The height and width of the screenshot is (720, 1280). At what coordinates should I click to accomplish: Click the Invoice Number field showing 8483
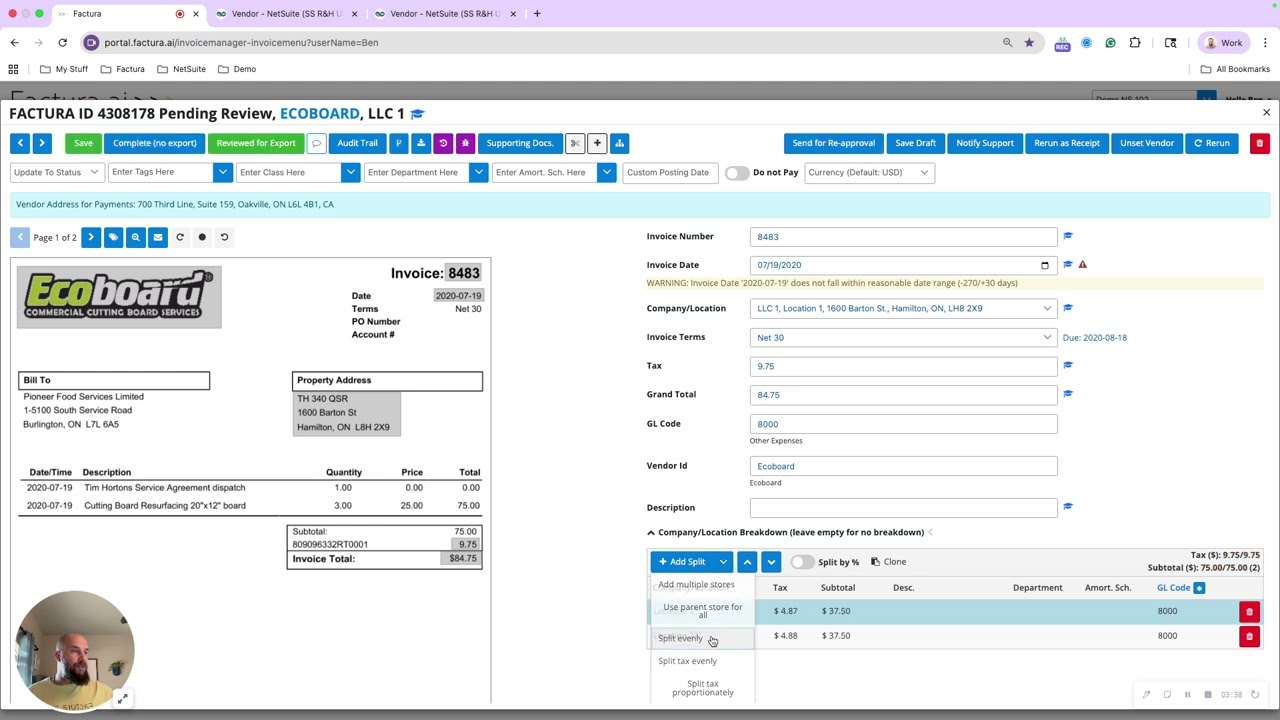(x=903, y=237)
